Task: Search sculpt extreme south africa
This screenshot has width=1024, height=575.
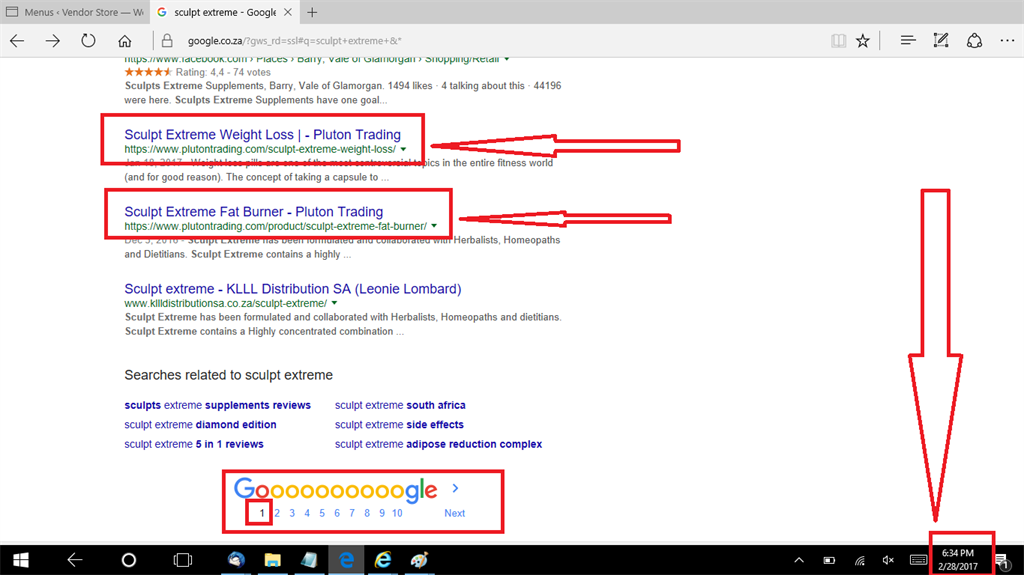Action: click(400, 405)
